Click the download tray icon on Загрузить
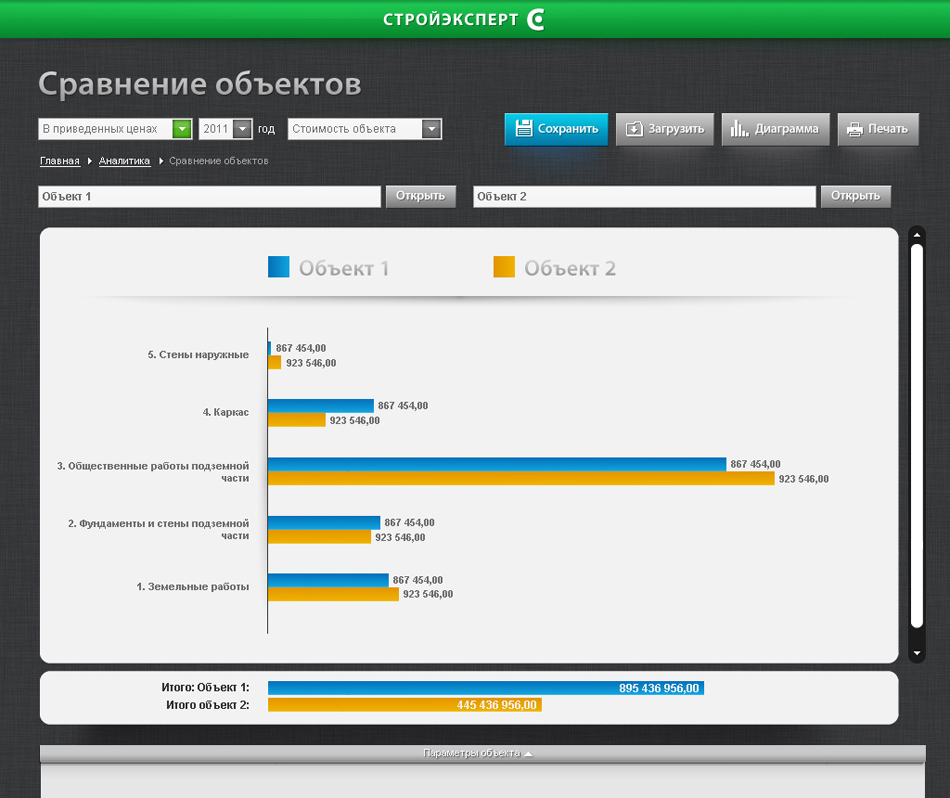950x798 pixels. coord(634,129)
